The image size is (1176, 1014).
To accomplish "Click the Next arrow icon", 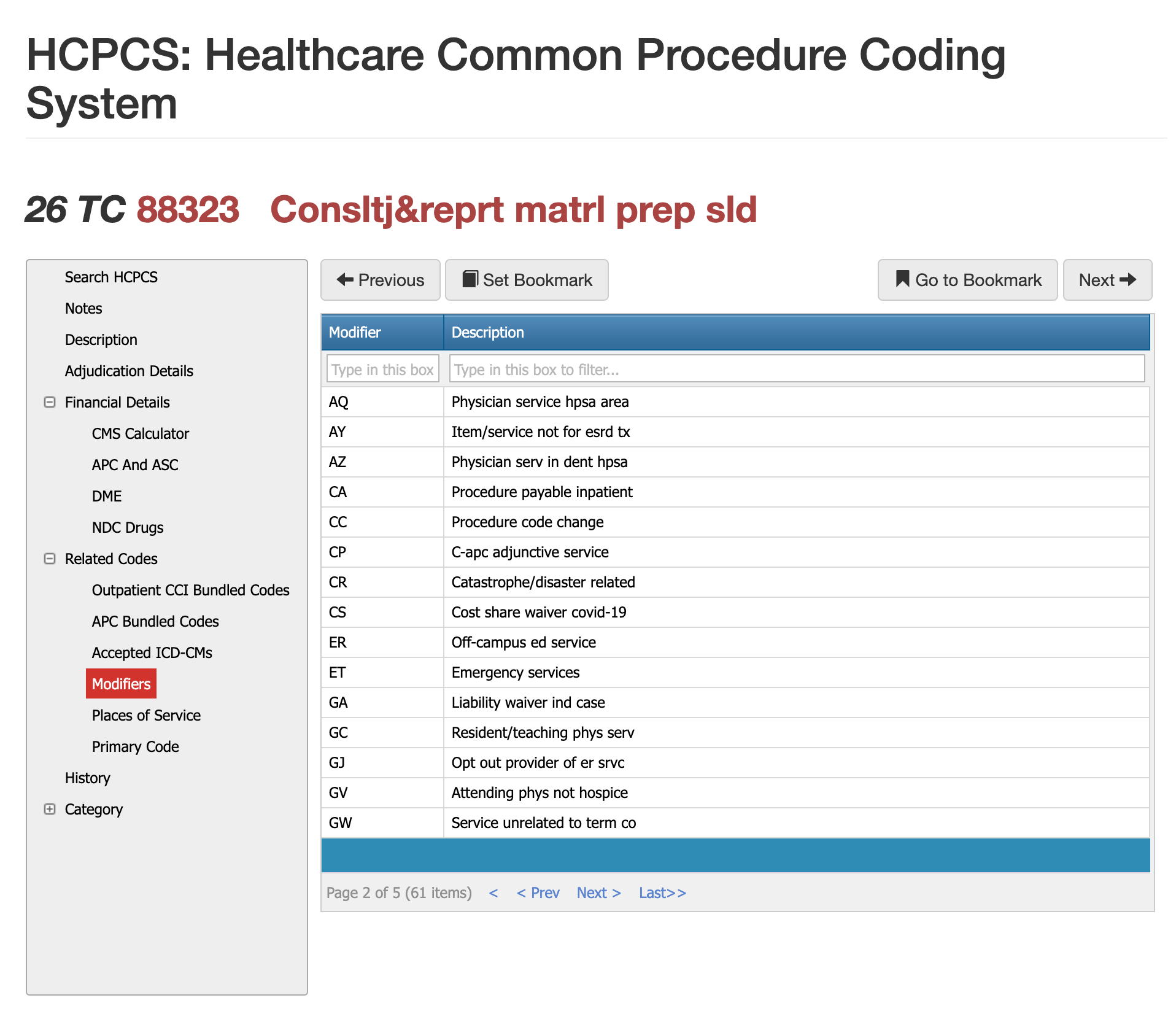I will pos(1128,280).
